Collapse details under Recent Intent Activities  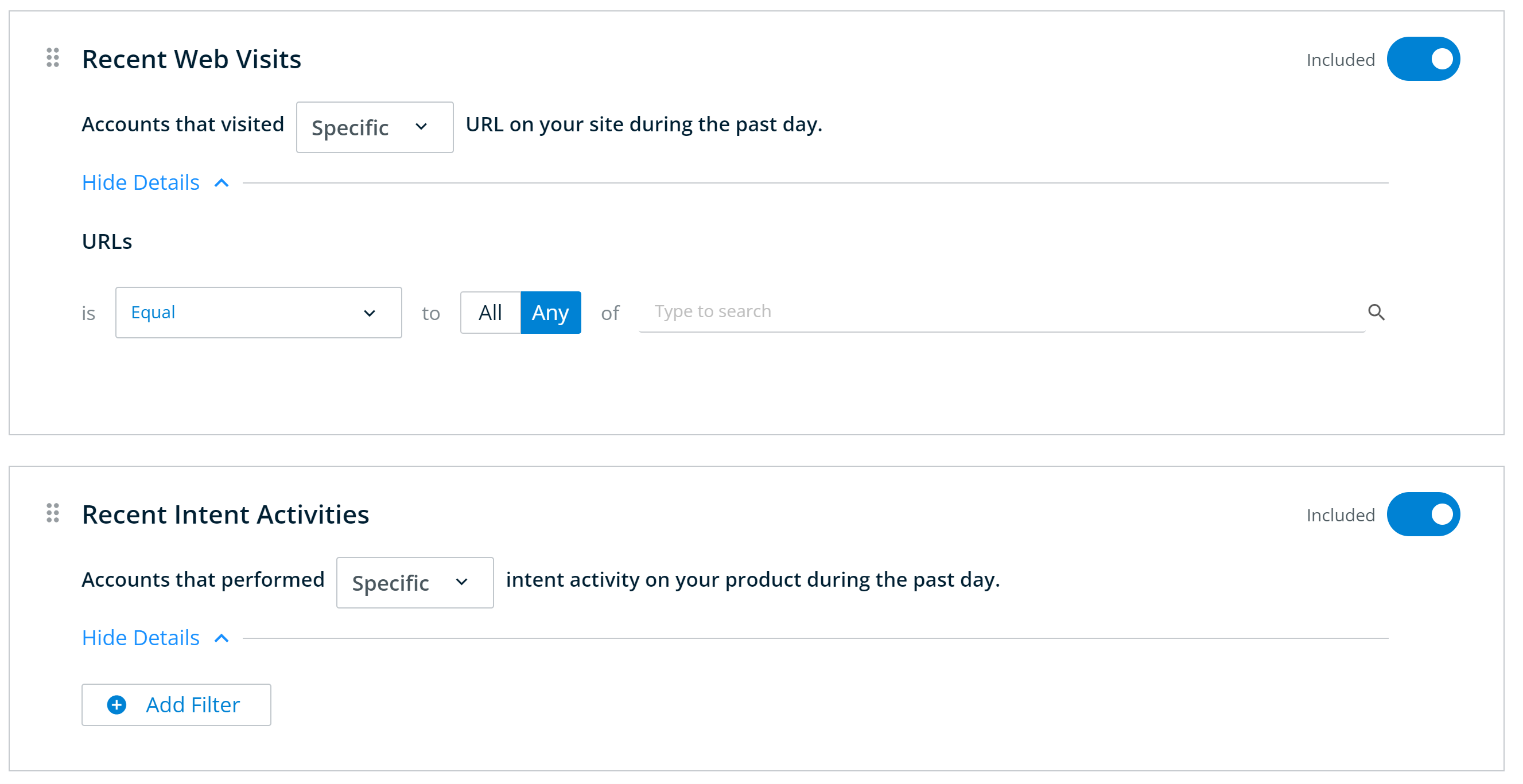(156, 638)
